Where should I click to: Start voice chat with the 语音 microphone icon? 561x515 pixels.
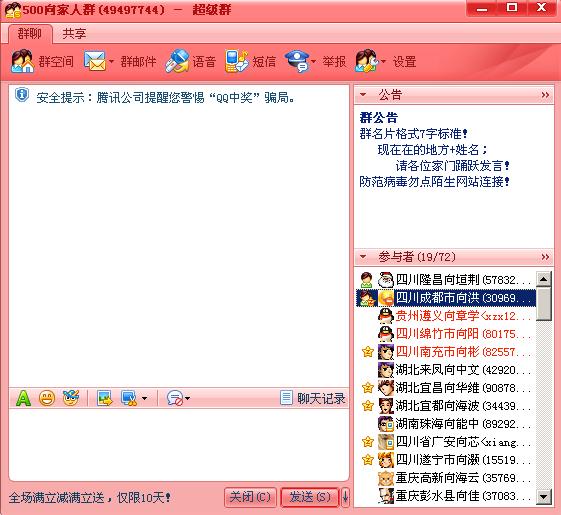pyautogui.click(x=177, y=61)
